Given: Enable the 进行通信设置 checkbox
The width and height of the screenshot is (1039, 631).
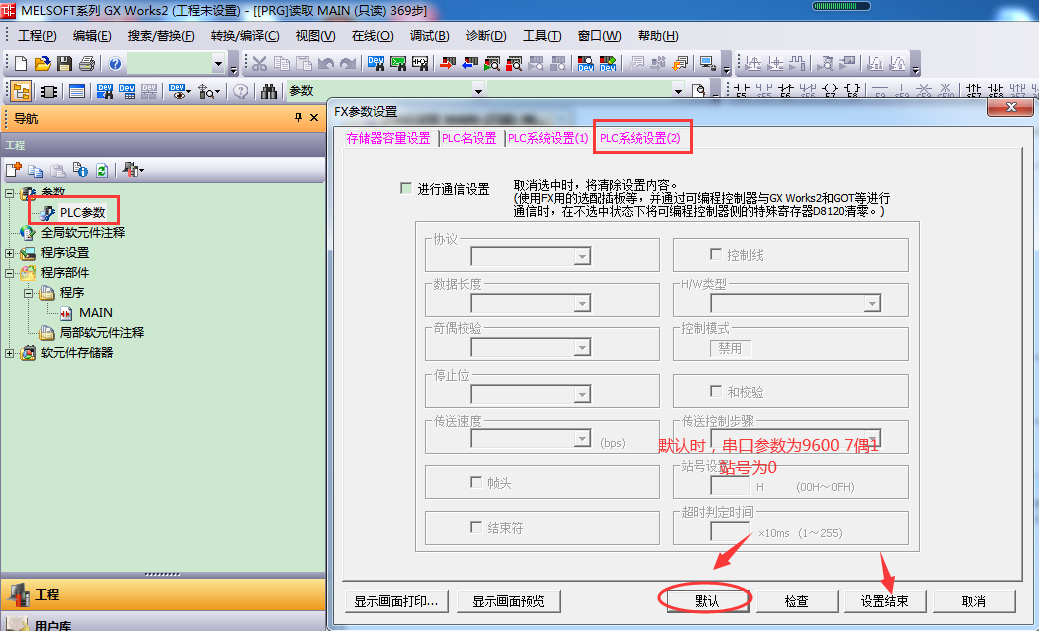Looking at the screenshot, I should coord(406,188).
